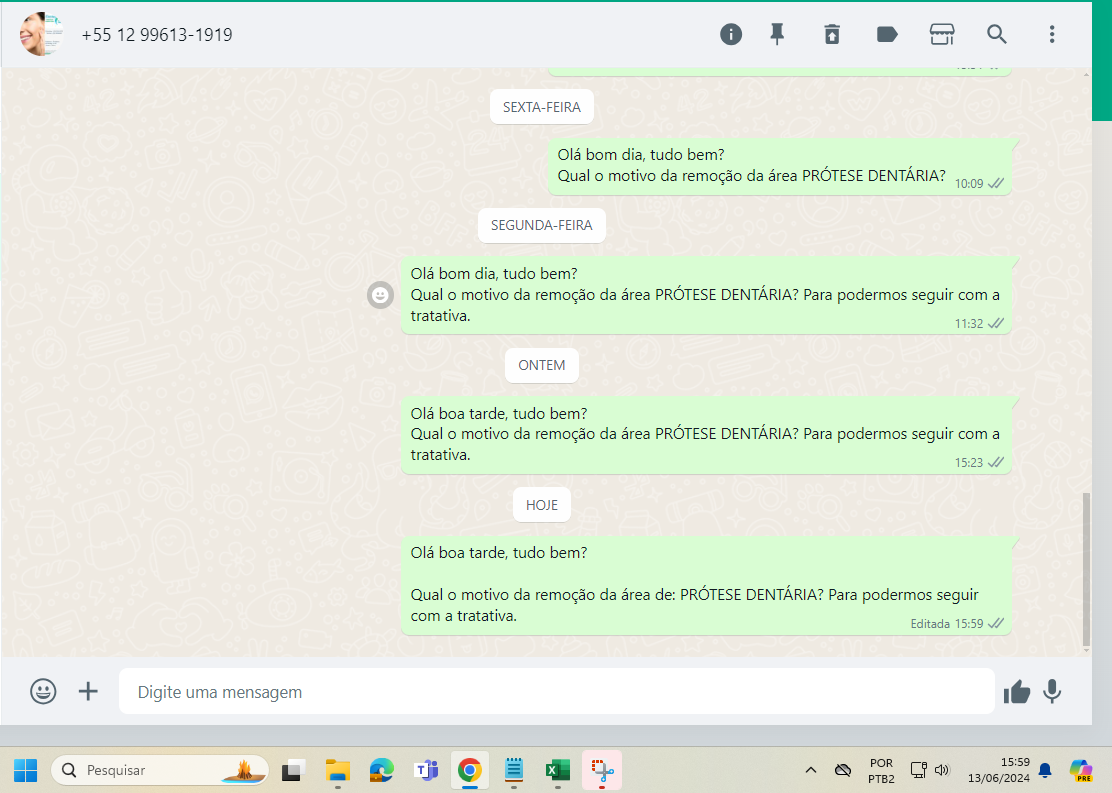Expand the hidden system tray icons chevron
This screenshot has height=793, width=1112.
(811, 770)
